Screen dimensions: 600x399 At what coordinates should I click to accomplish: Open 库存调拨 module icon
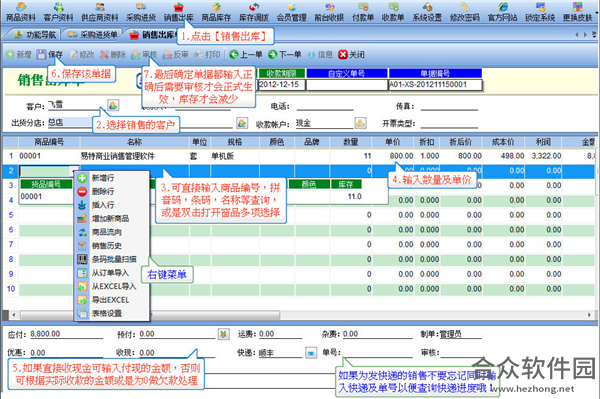pyautogui.click(x=254, y=11)
